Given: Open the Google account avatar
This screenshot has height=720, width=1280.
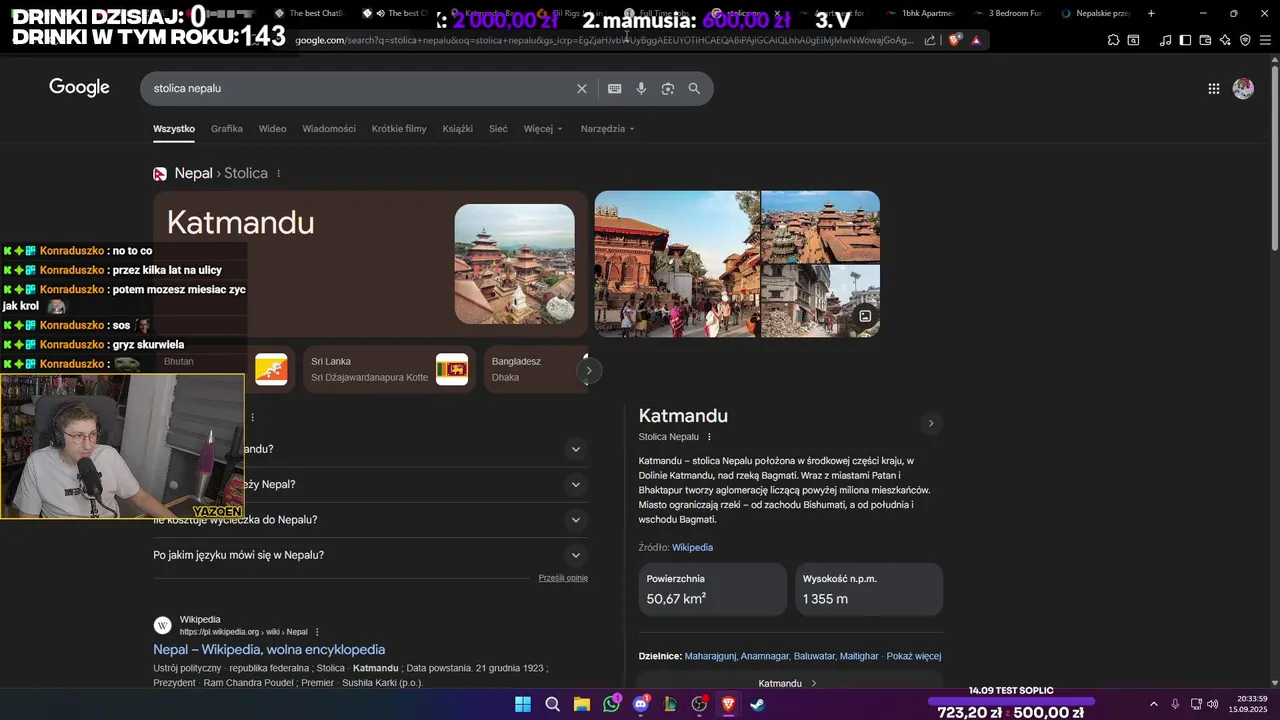Looking at the screenshot, I should 1243,89.
